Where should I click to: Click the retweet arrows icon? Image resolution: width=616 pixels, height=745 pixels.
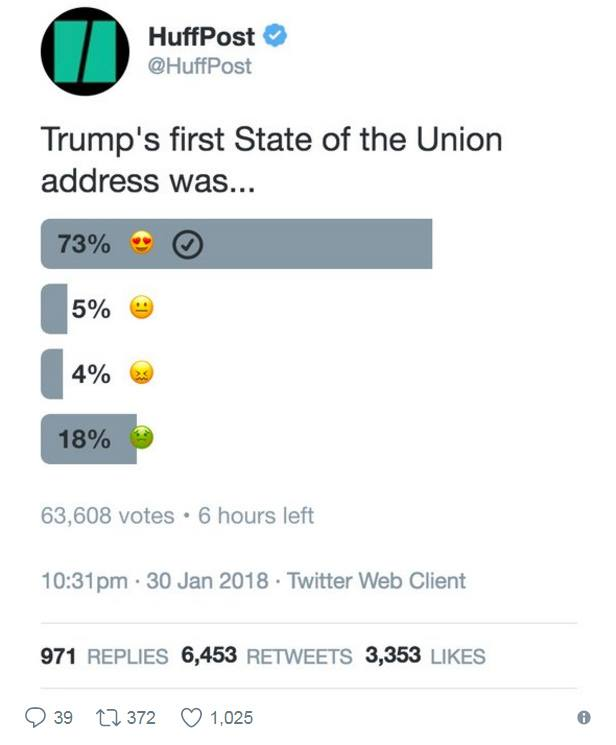106,717
